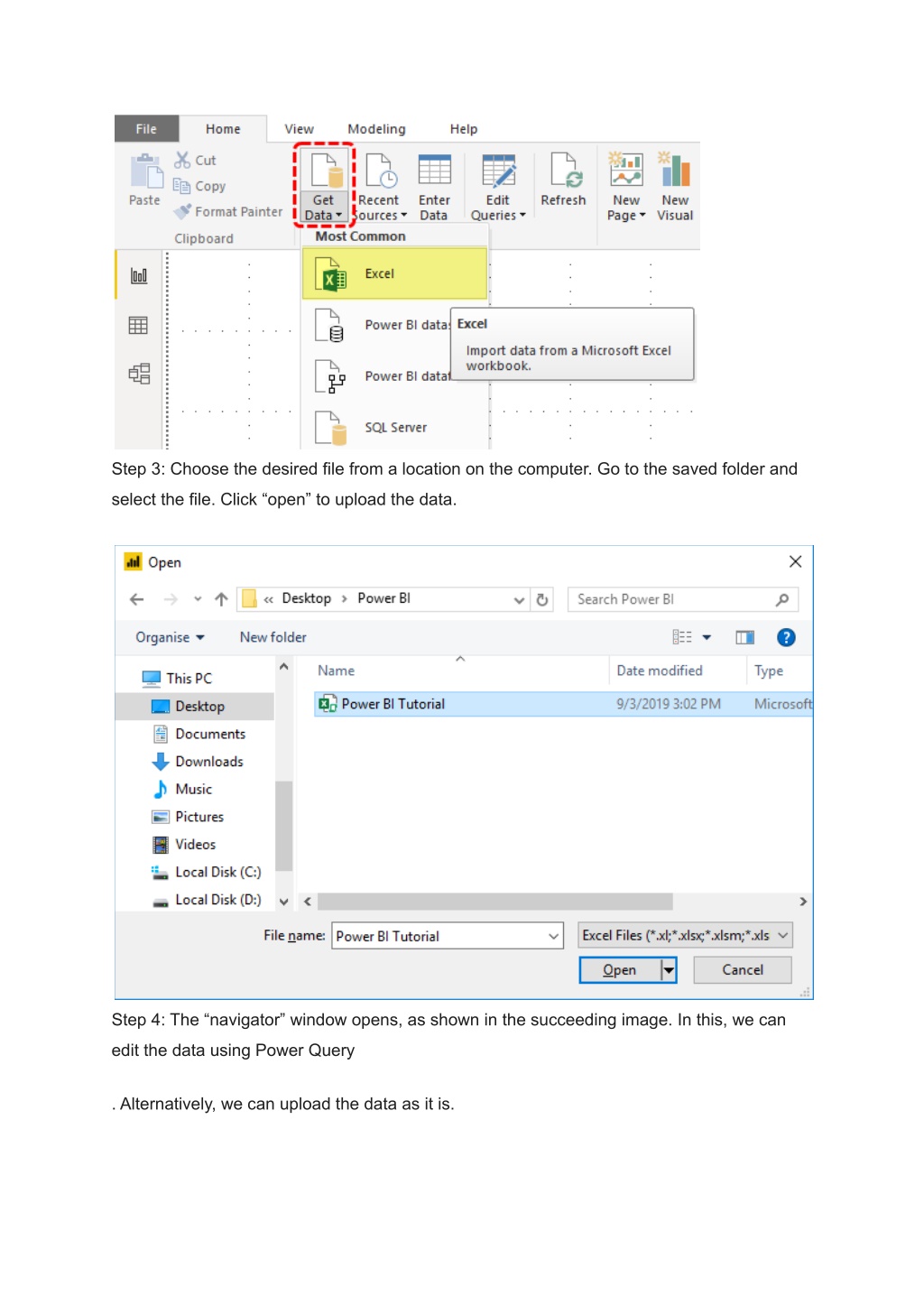Open Recent Sources in the ribbon
The image size is (924, 1305).
click(x=379, y=187)
